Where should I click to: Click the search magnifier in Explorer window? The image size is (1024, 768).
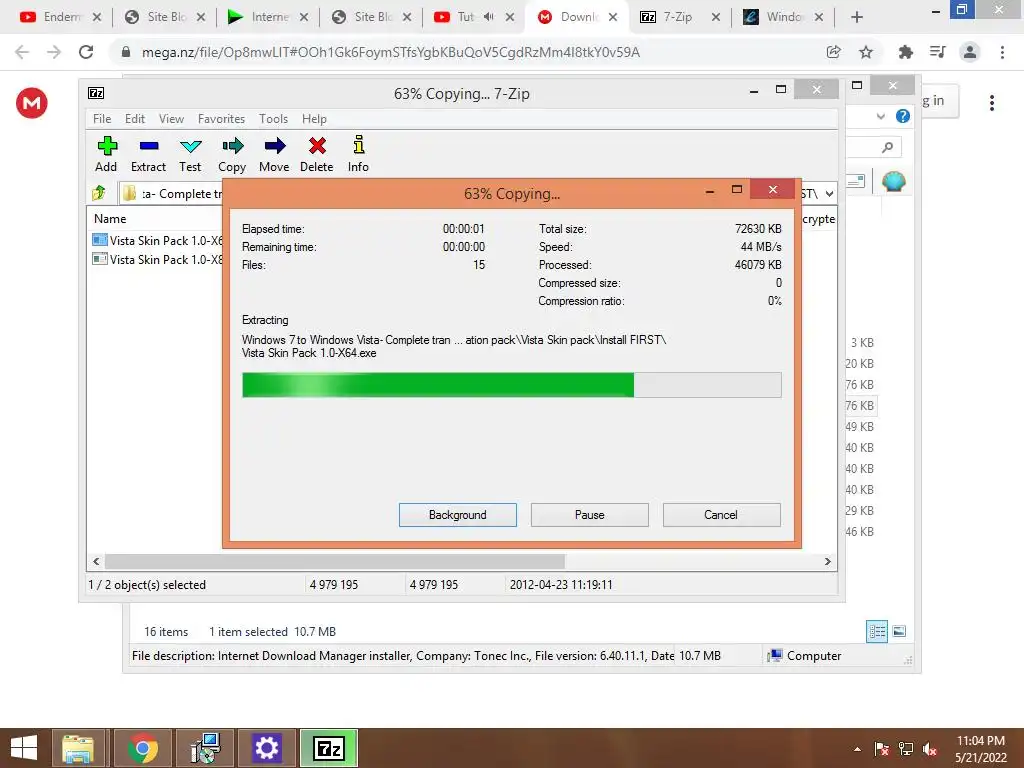[x=887, y=148]
